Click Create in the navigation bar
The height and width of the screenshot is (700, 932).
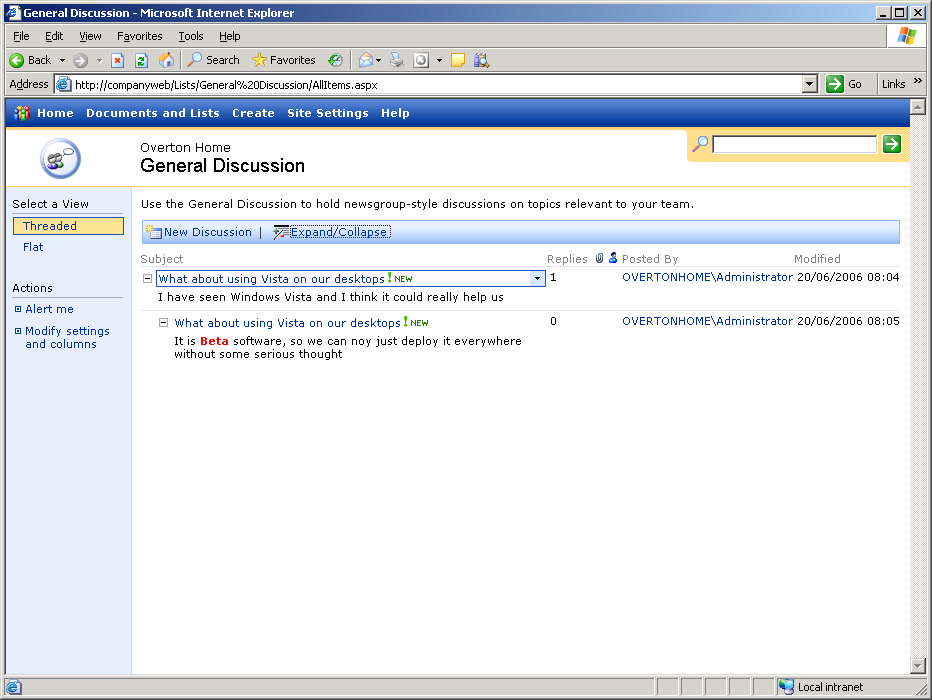(253, 113)
